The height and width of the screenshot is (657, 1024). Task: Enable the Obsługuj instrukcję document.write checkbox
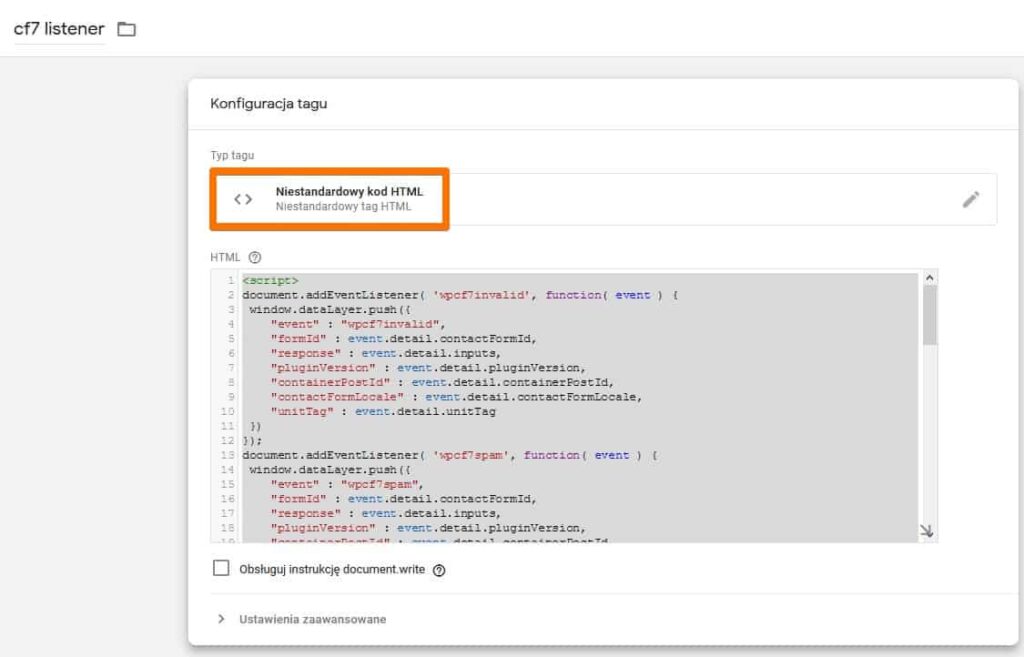(221, 569)
